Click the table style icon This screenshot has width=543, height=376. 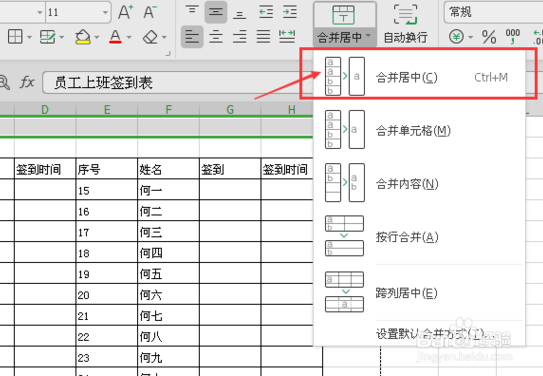click(x=47, y=37)
